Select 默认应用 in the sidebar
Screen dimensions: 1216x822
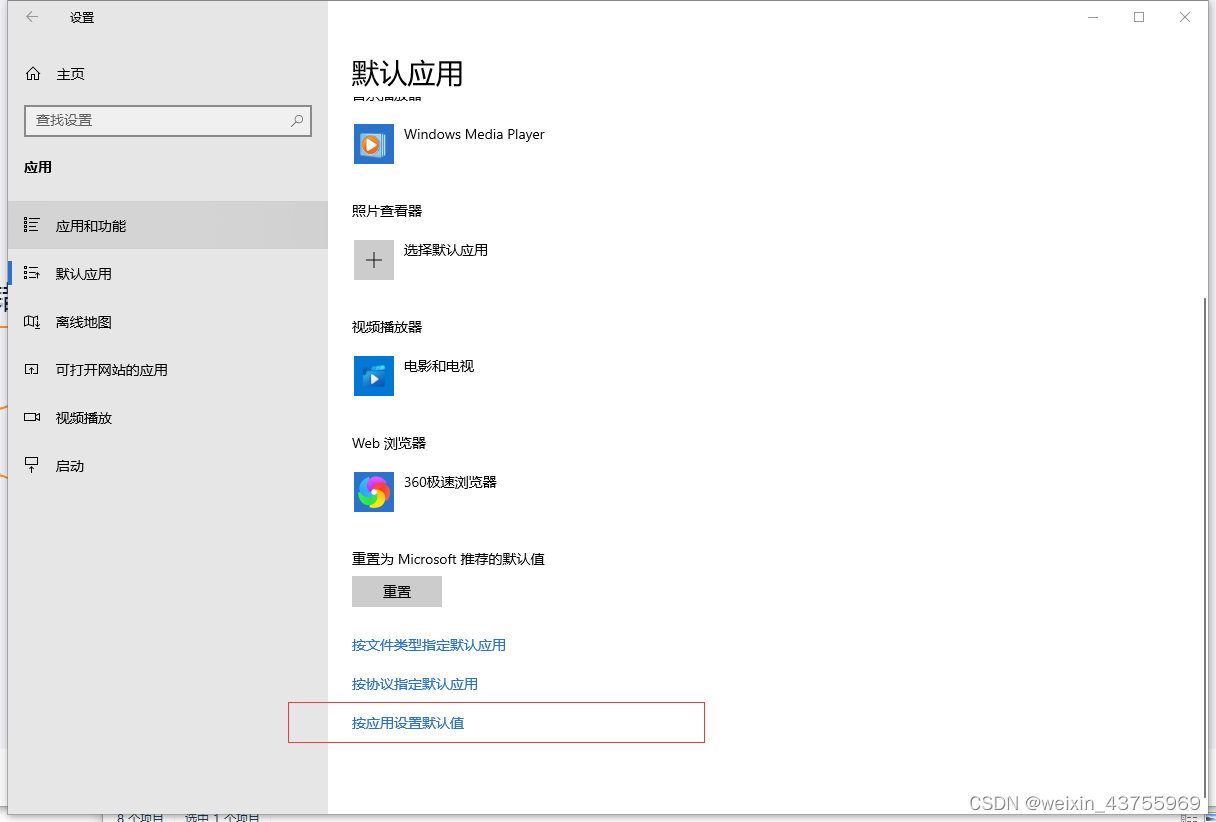coord(168,273)
